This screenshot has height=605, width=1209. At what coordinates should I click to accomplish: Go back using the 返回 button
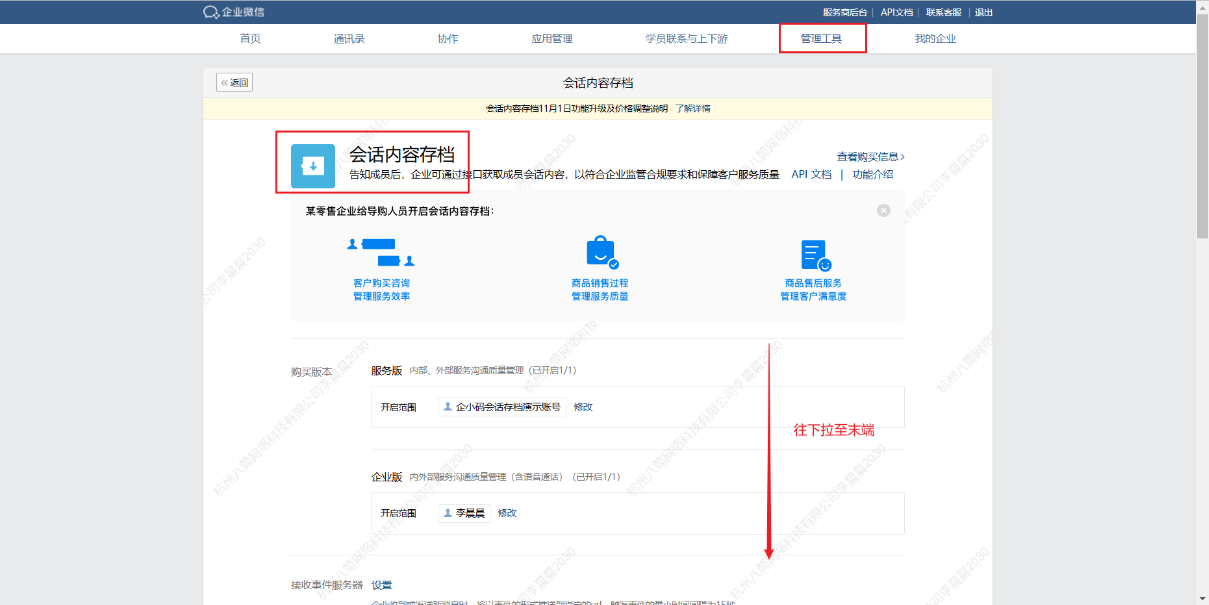(x=235, y=83)
